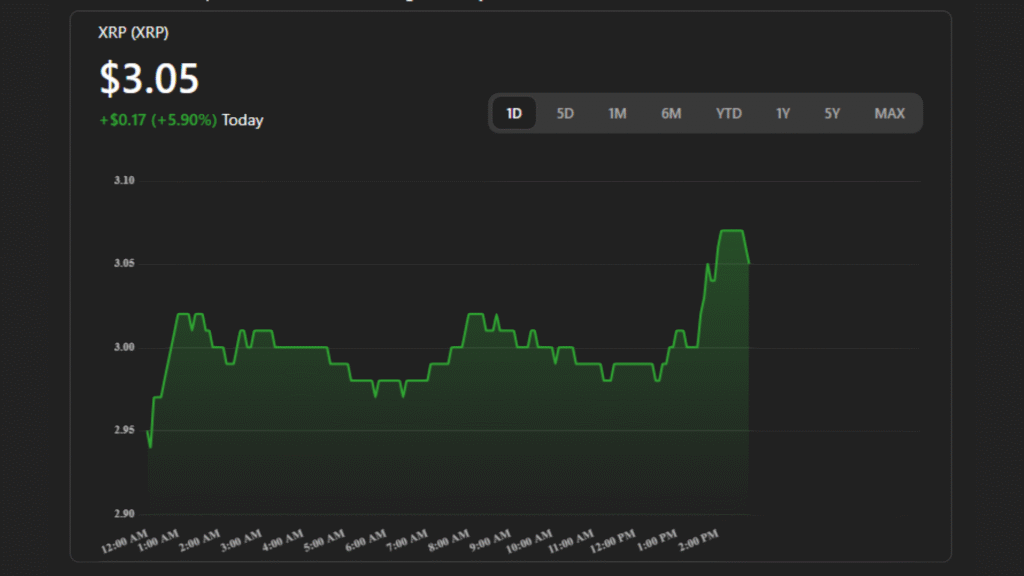
Task: Open the 6M chart range
Action: click(x=671, y=114)
